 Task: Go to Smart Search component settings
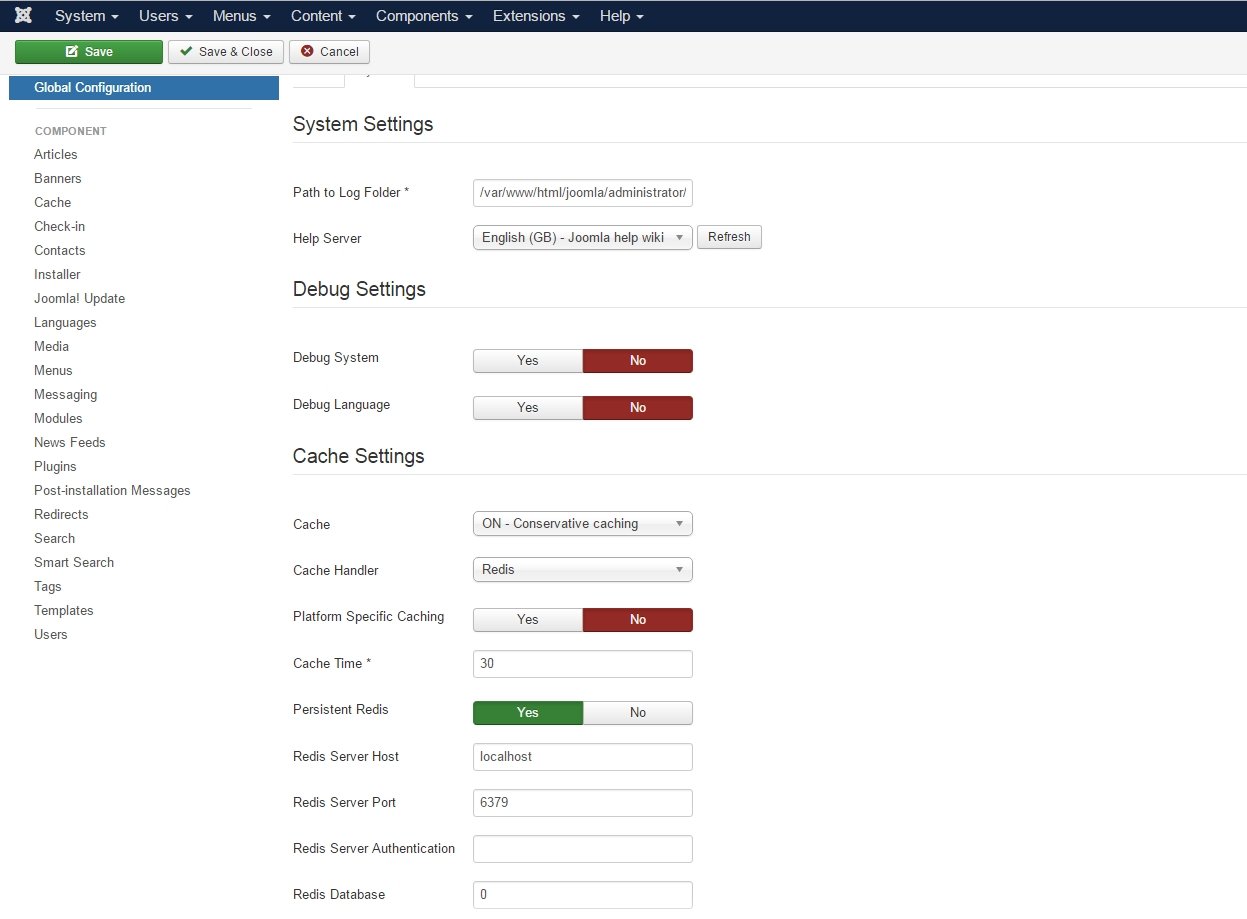click(74, 563)
